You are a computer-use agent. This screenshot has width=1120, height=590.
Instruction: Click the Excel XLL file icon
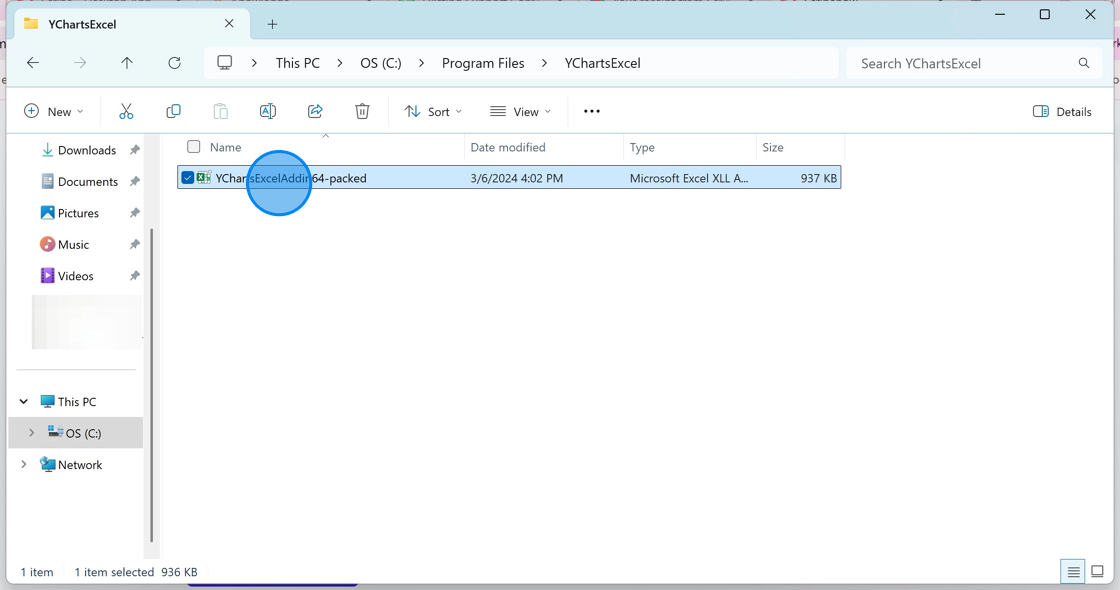point(204,178)
